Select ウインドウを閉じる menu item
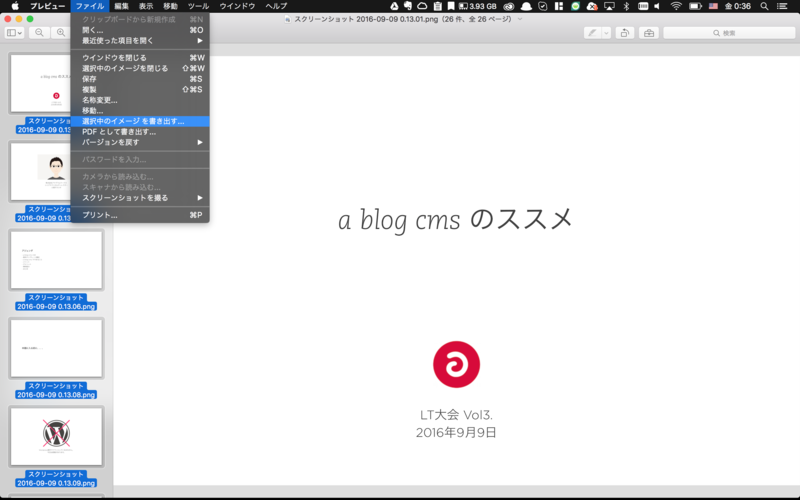Screen dimensions: 800x500 [x=140, y=58]
